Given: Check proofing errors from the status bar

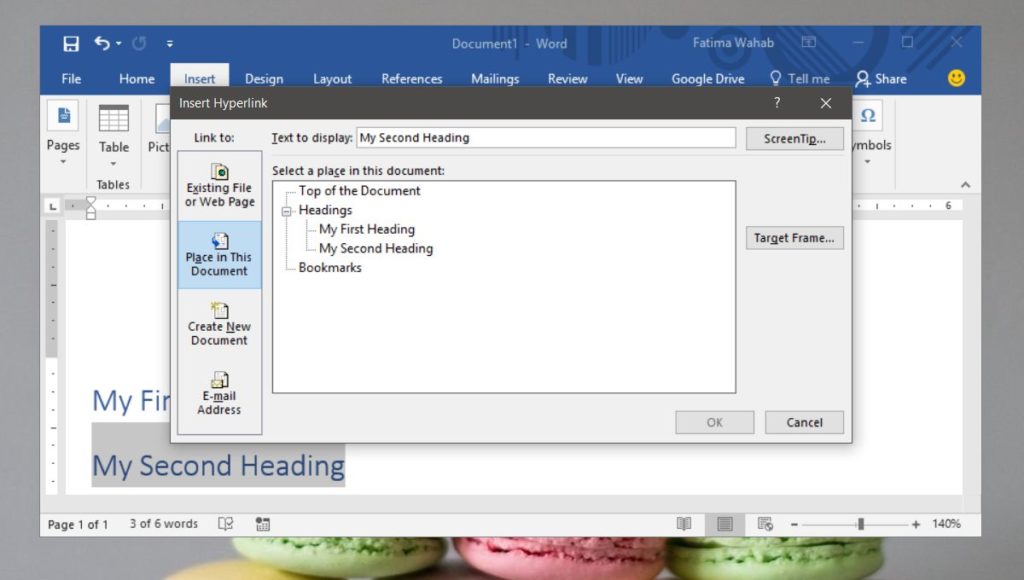Looking at the screenshot, I should (x=226, y=523).
